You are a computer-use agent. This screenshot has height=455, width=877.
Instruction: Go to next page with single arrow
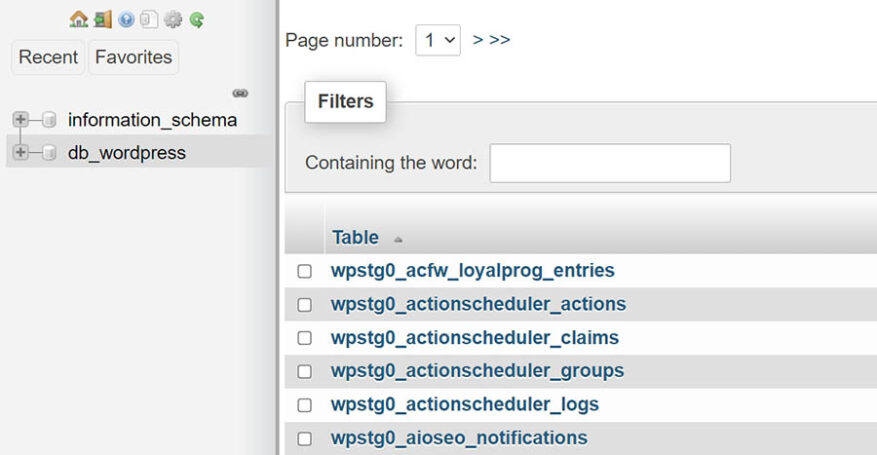pyautogui.click(x=478, y=40)
